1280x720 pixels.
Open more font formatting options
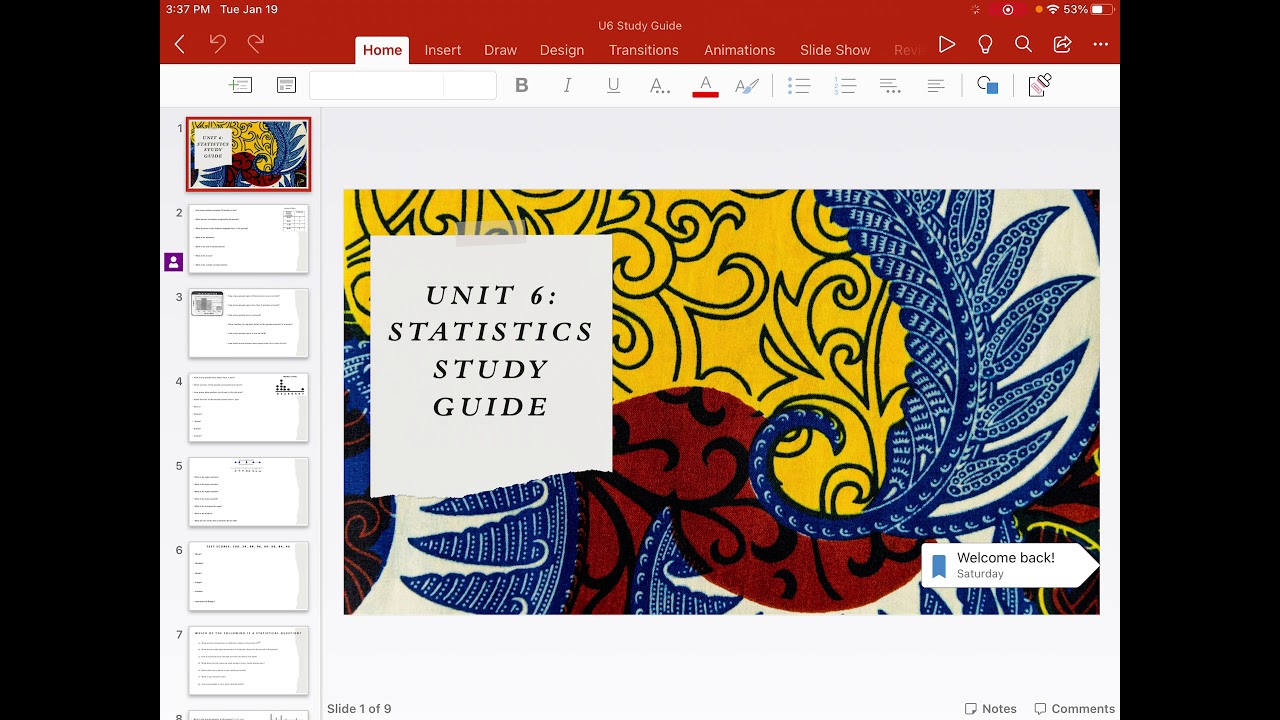point(660,87)
